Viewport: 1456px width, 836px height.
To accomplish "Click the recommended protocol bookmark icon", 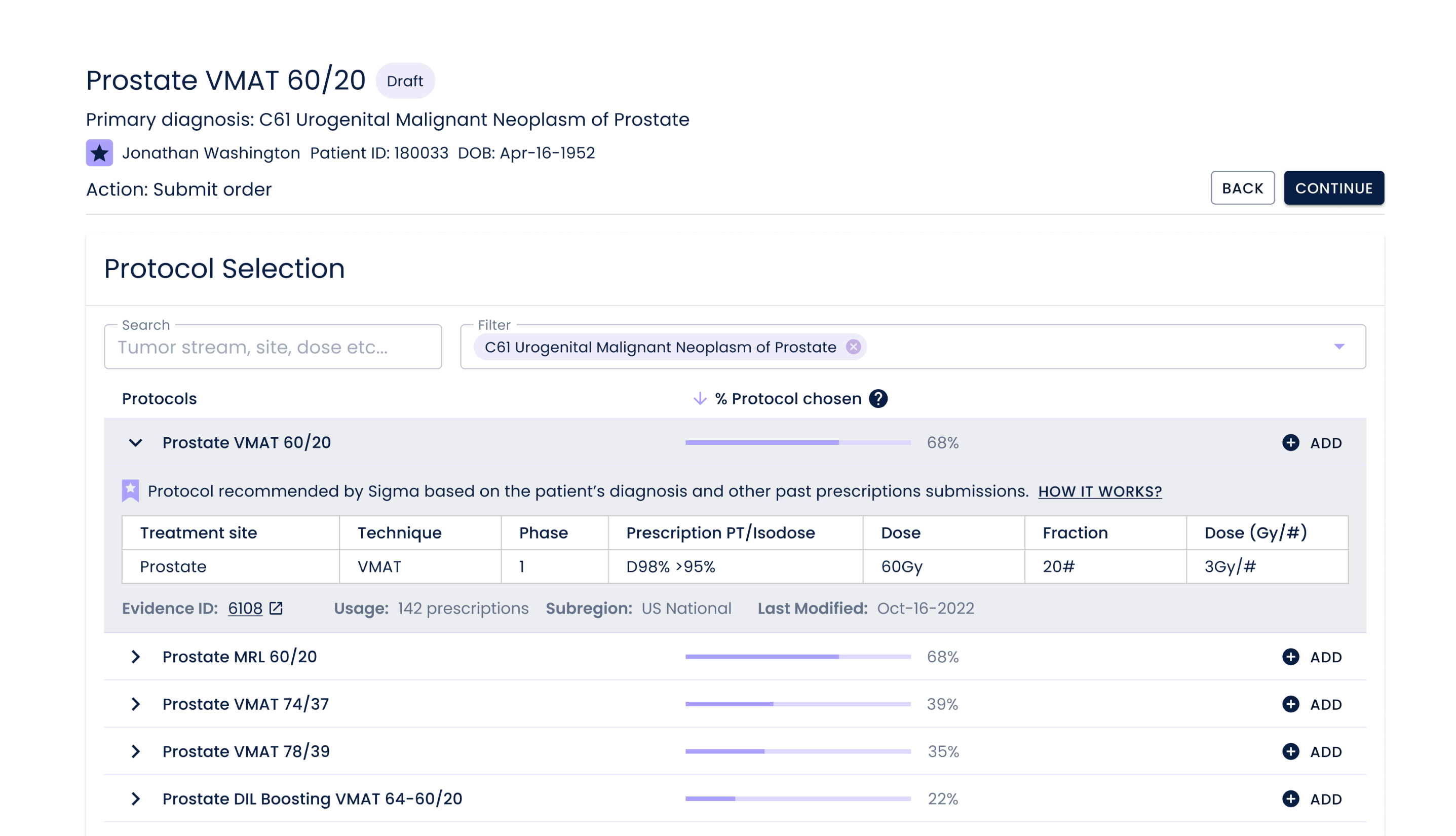I will (x=130, y=491).
